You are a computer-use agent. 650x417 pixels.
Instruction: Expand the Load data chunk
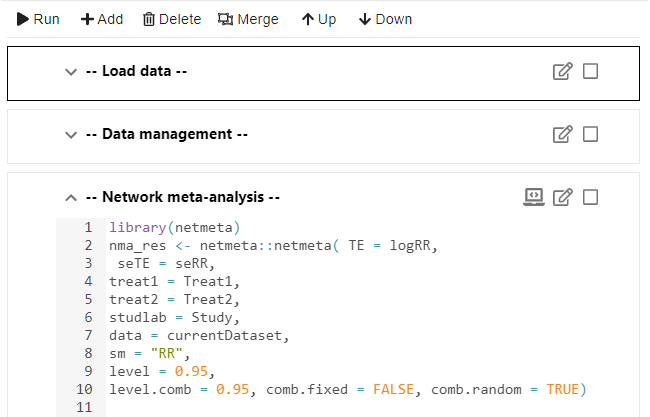[x=71, y=72]
